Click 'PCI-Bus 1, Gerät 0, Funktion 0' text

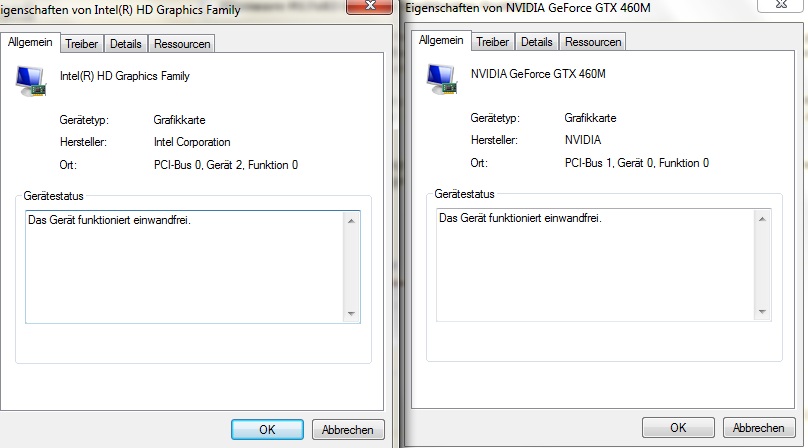tap(637, 163)
